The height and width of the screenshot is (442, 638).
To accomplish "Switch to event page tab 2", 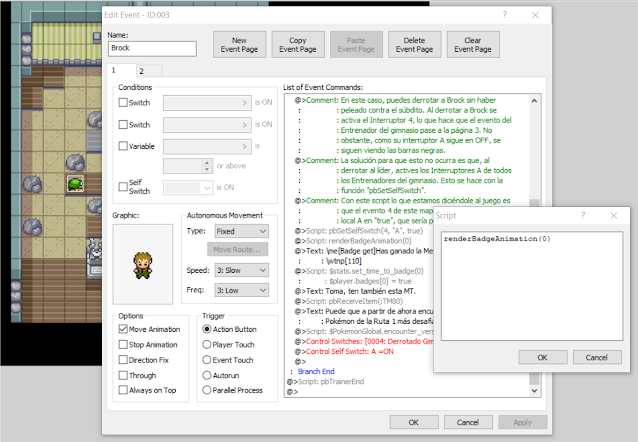I will (149, 71).
